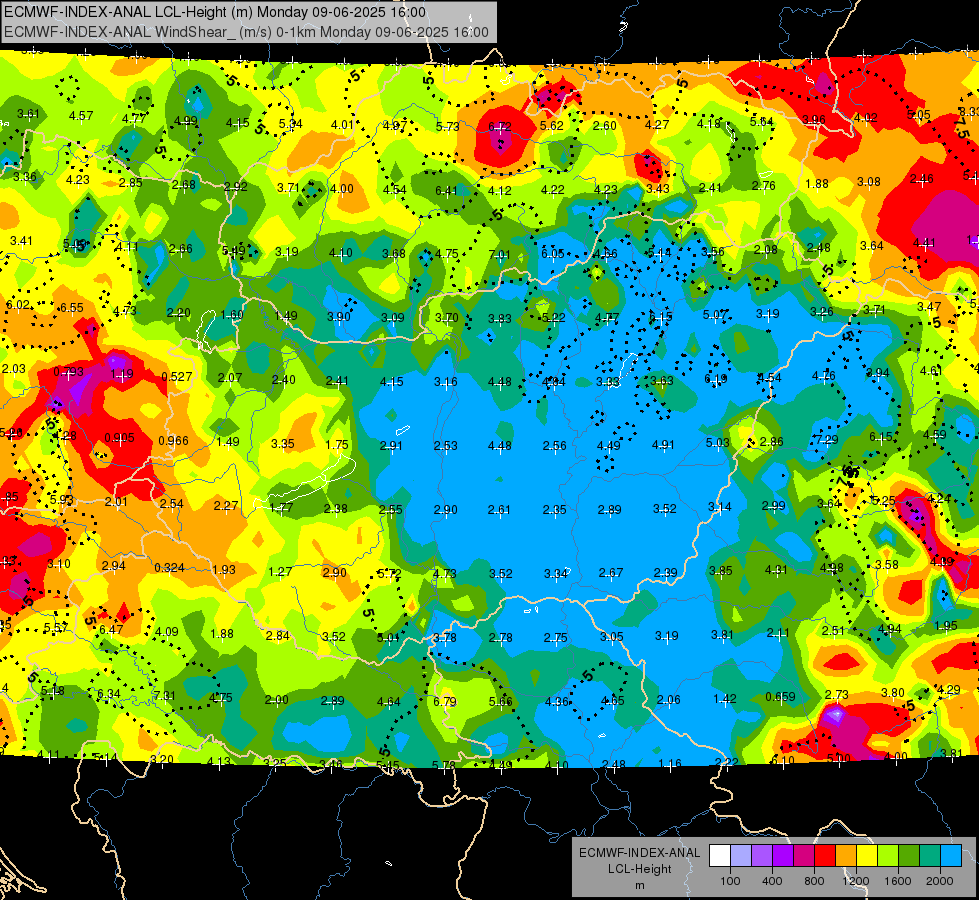This screenshot has height=900, width=979.
Task: Click the dark green legend swatch
Action: coord(909,855)
